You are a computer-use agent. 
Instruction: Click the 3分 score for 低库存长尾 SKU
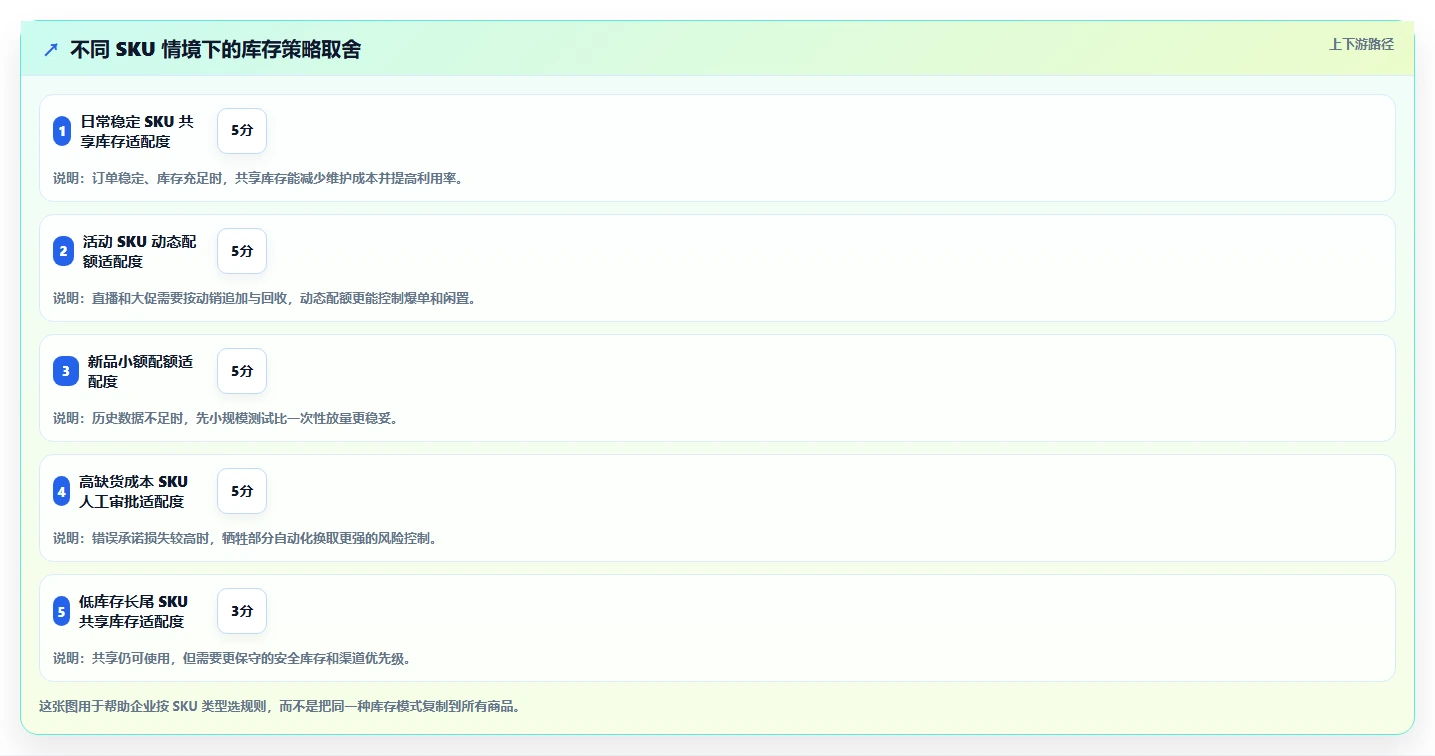[242, 611]
